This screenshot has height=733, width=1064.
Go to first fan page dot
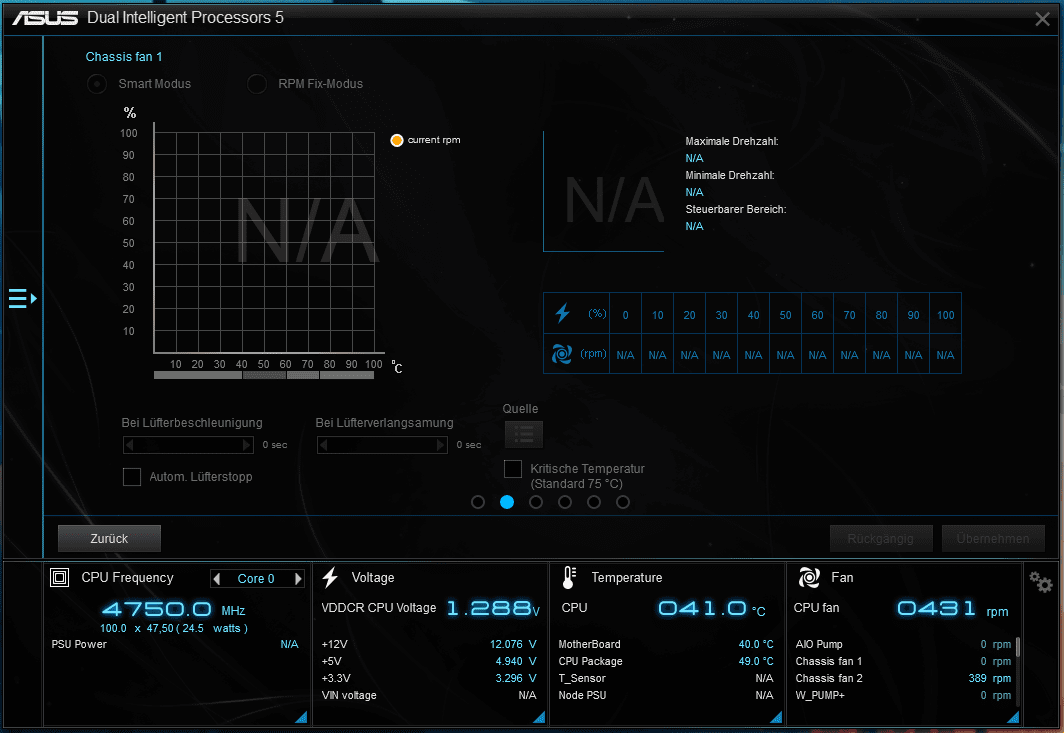[478, 502]
